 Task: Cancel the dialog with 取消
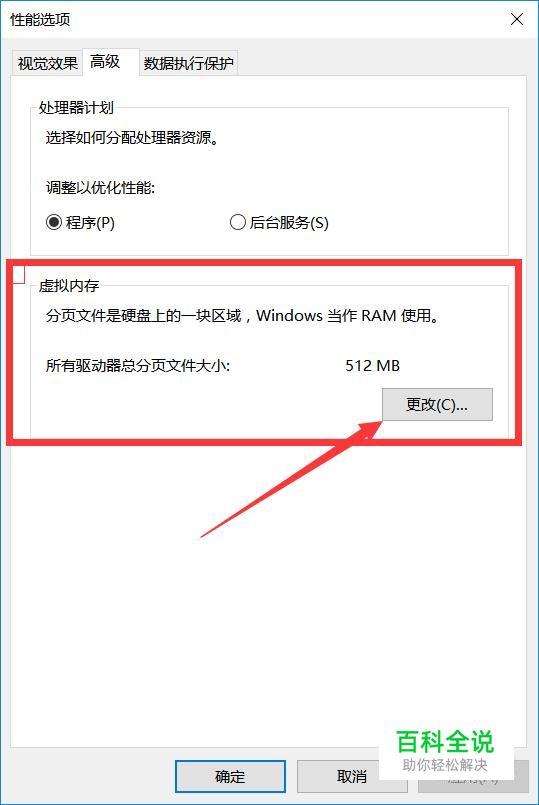click(x=352, y=776)
